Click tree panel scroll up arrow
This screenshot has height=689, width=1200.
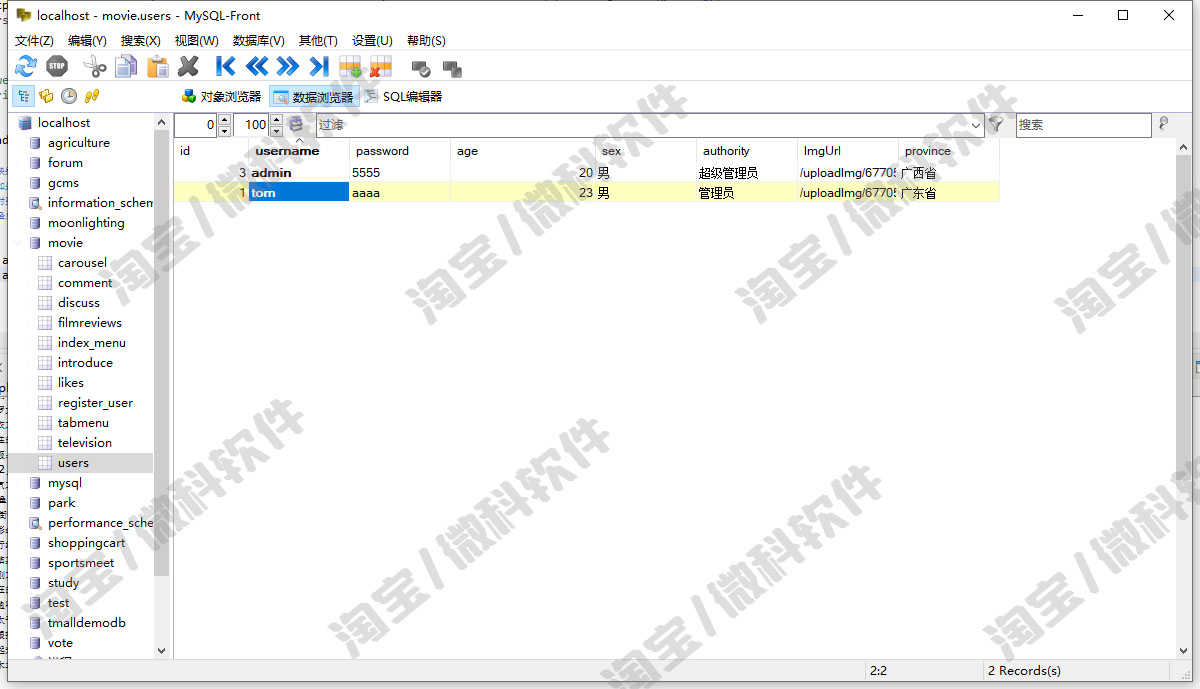[162, 121]
